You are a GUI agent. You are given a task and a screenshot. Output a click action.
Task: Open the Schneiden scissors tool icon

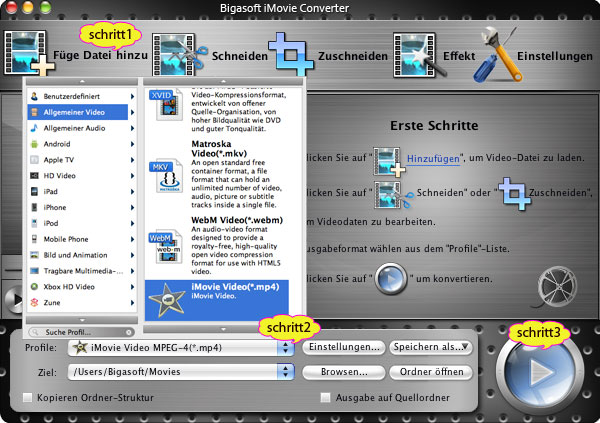[179, 55]
